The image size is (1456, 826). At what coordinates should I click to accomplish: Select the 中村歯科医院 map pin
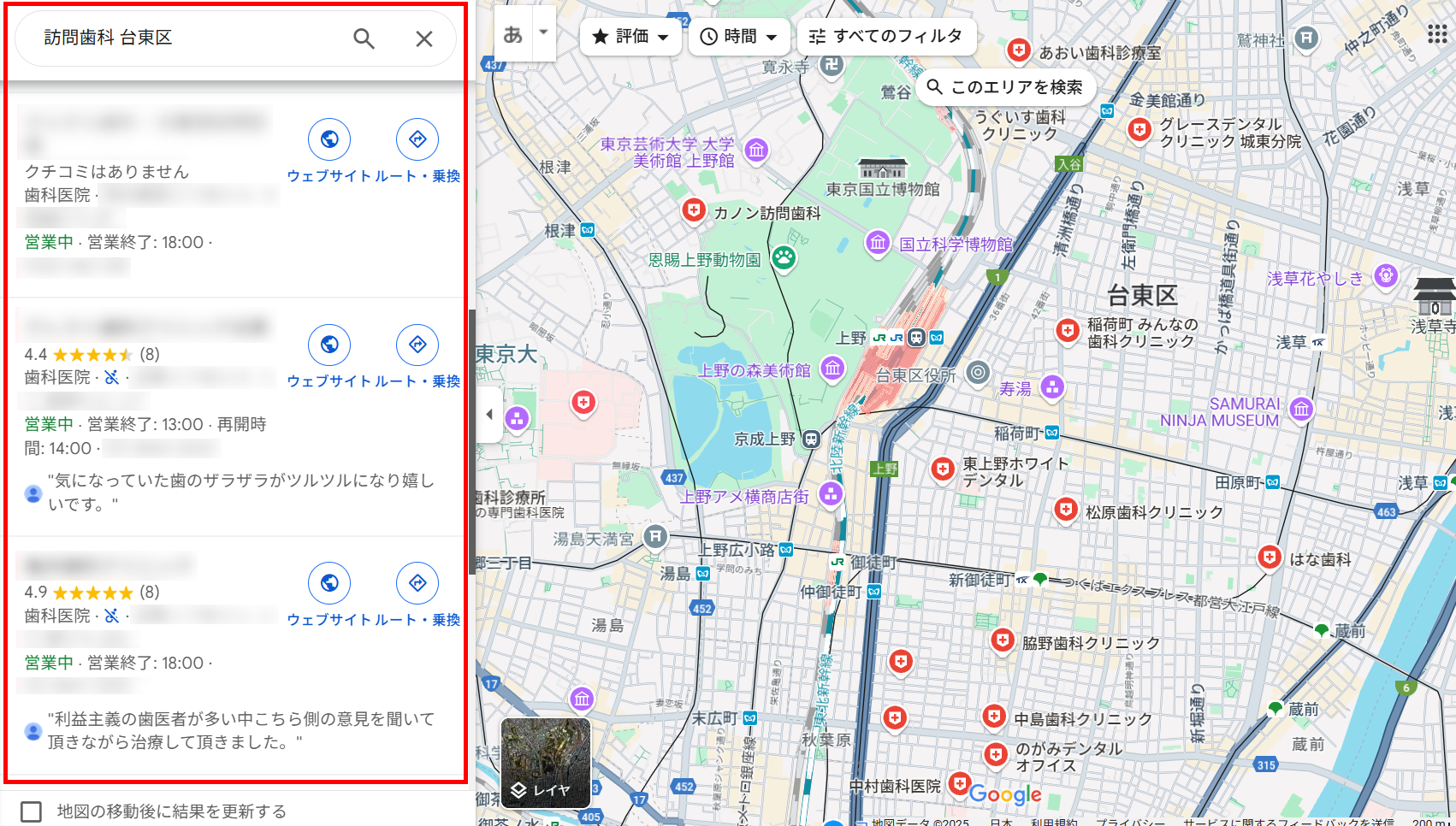tap(960, 783)
